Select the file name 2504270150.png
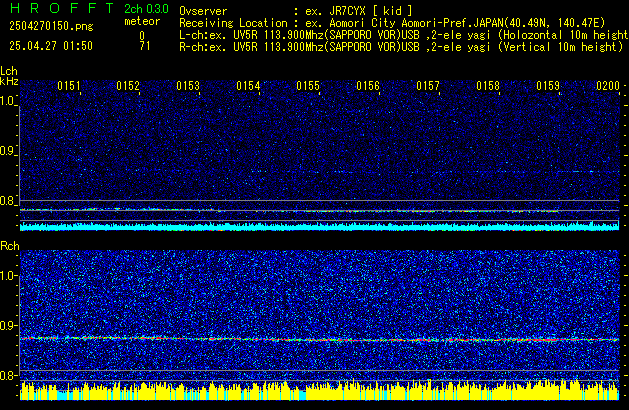The image size is (629, 410). [51, 26]
